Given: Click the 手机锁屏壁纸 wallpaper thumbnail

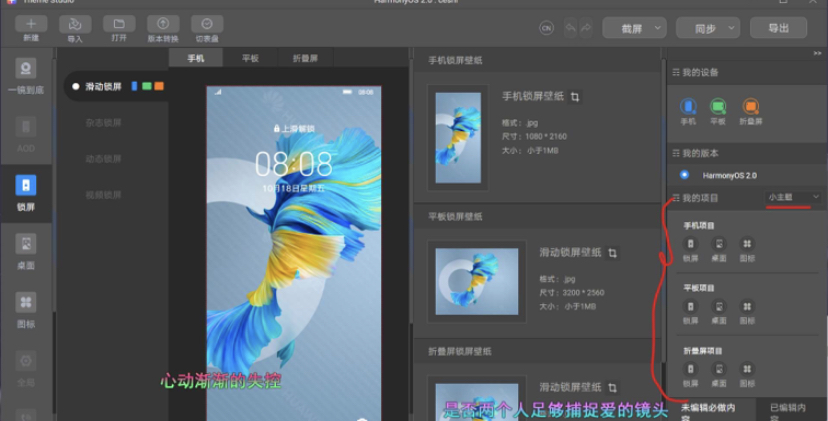Looking at the screenshot, I should pos(458,137).
